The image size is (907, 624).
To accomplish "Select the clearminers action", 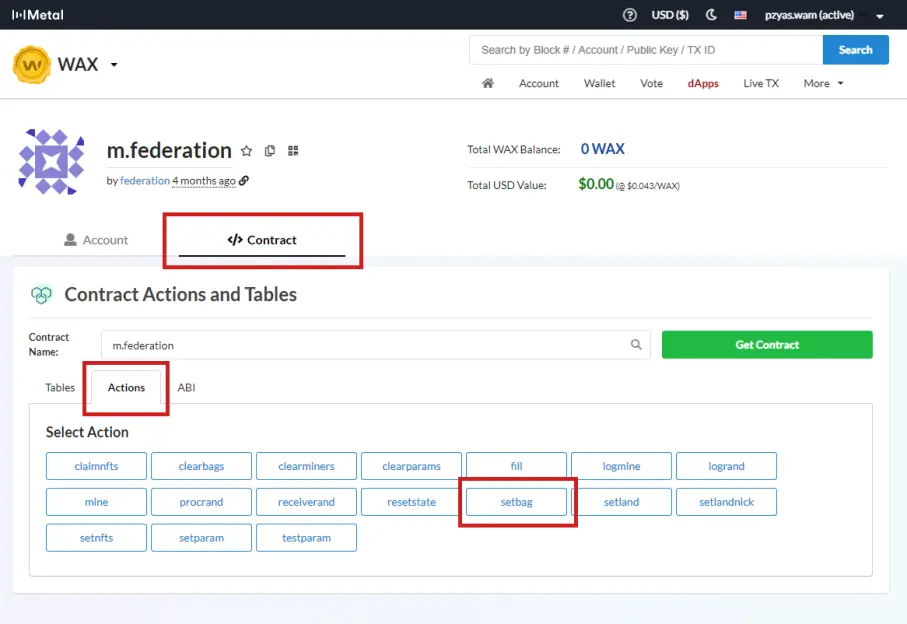I will 306,466.
